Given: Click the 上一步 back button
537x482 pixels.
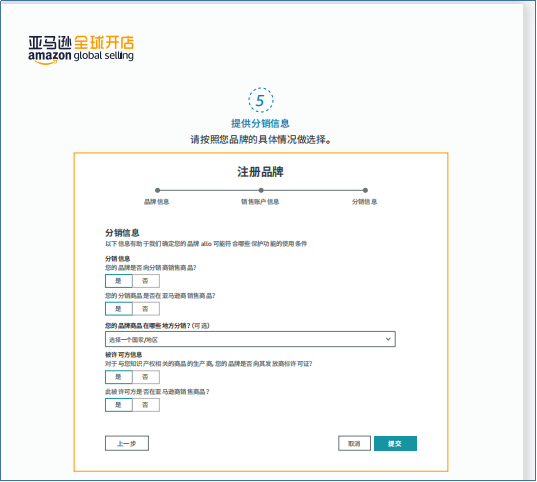Looking at the screenshot, I should (x=127, y=443).
